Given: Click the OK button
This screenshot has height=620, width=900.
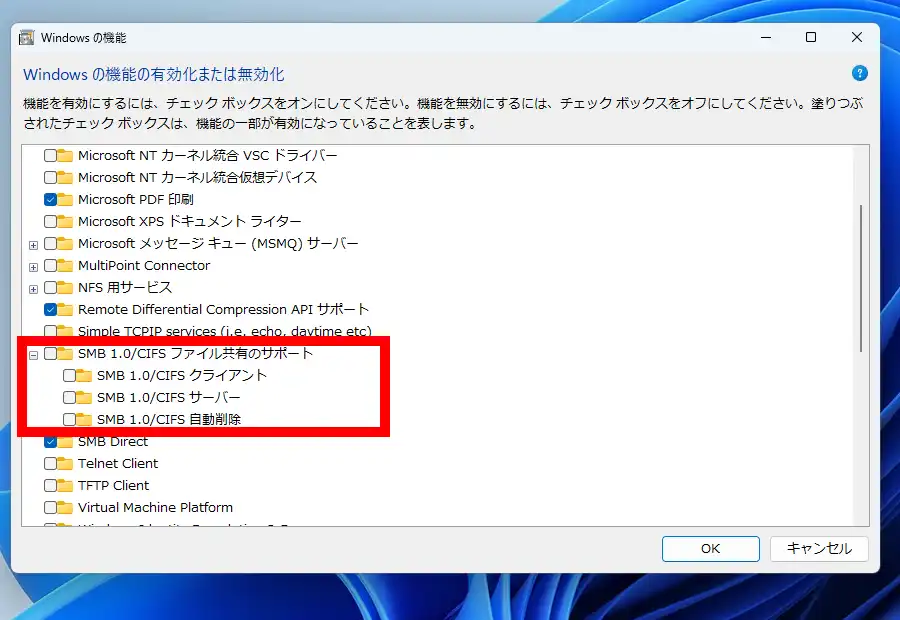Looking at the screenshot, I should pyautogui.click(x=711, y=549).
